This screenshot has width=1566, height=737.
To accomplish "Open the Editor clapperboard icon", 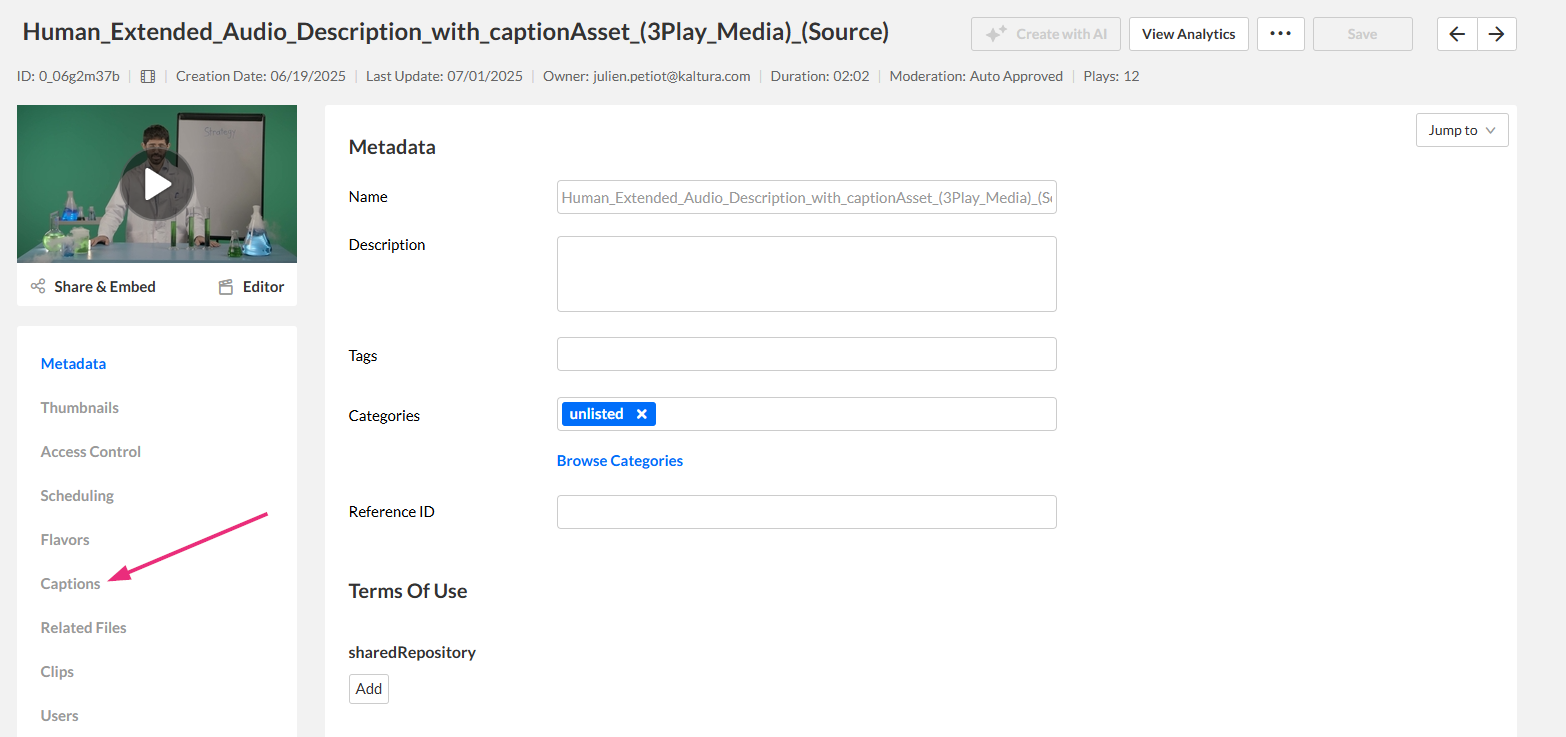I will coord(226,287).
